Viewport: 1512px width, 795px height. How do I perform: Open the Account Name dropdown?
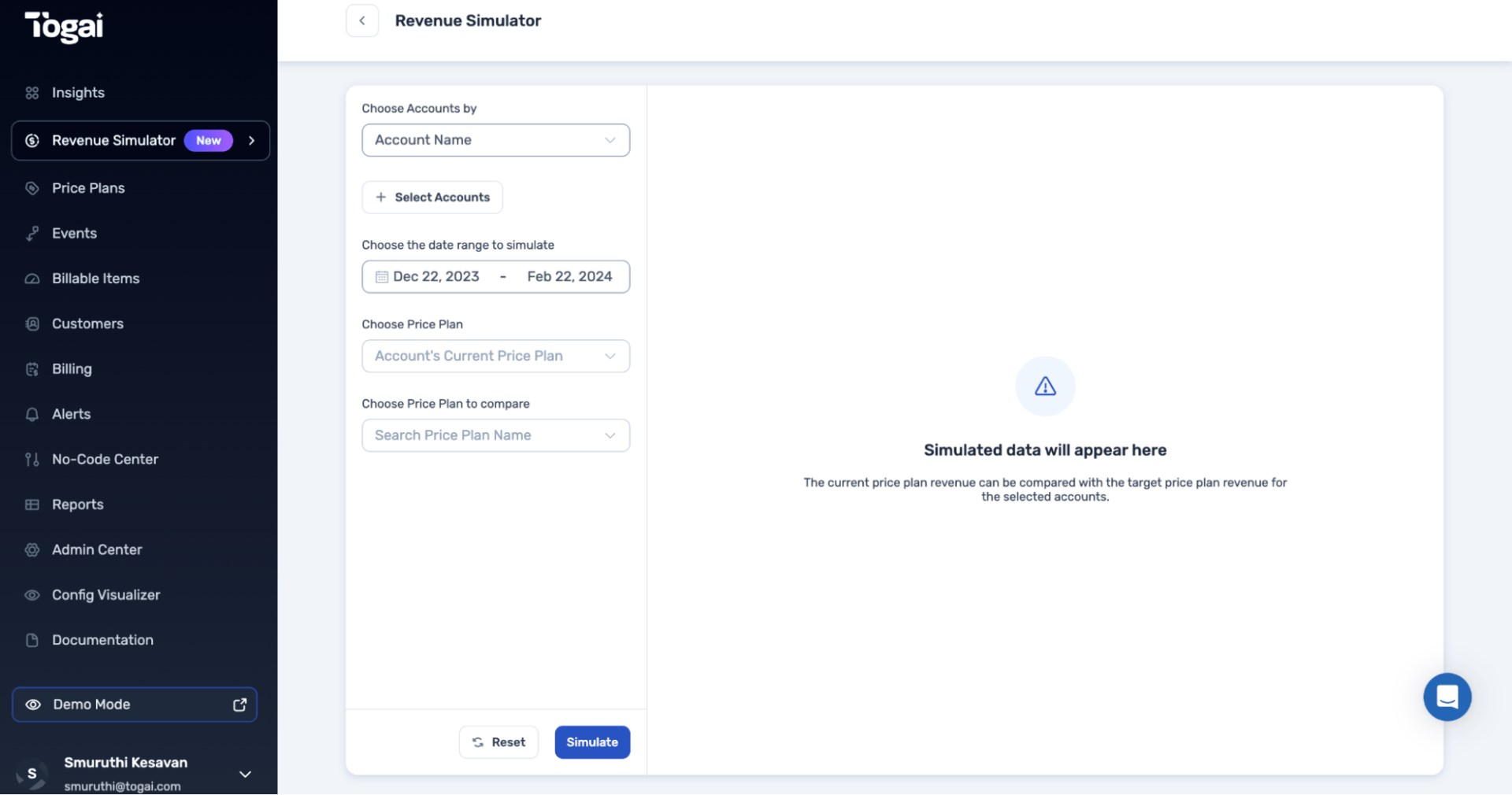(x=495, y=140)
